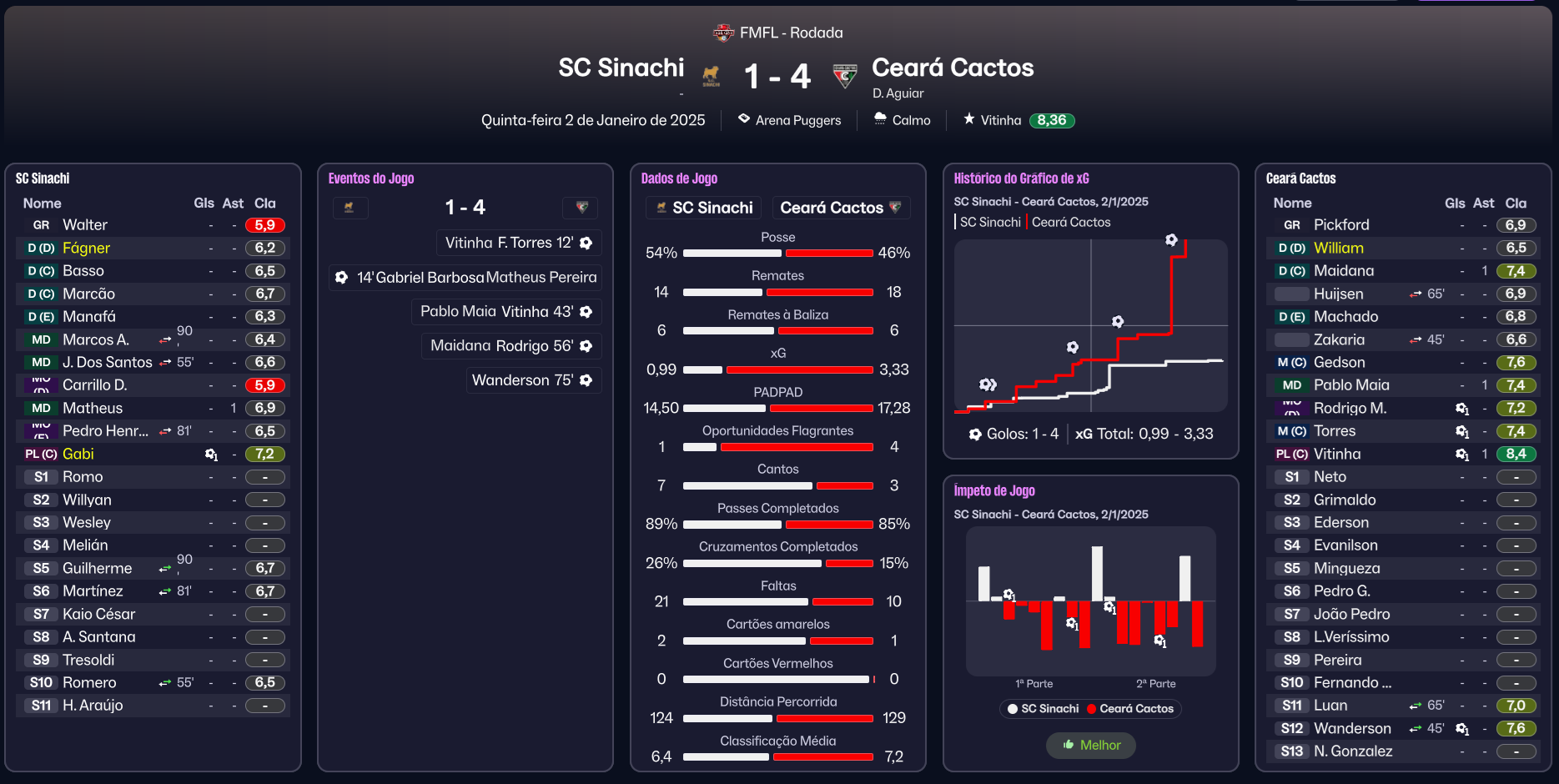The height and width of the screenshot is (784, 1559).
Task: Click Gabi's goal icon in SC Sinachi list
Action: (211, 455)
